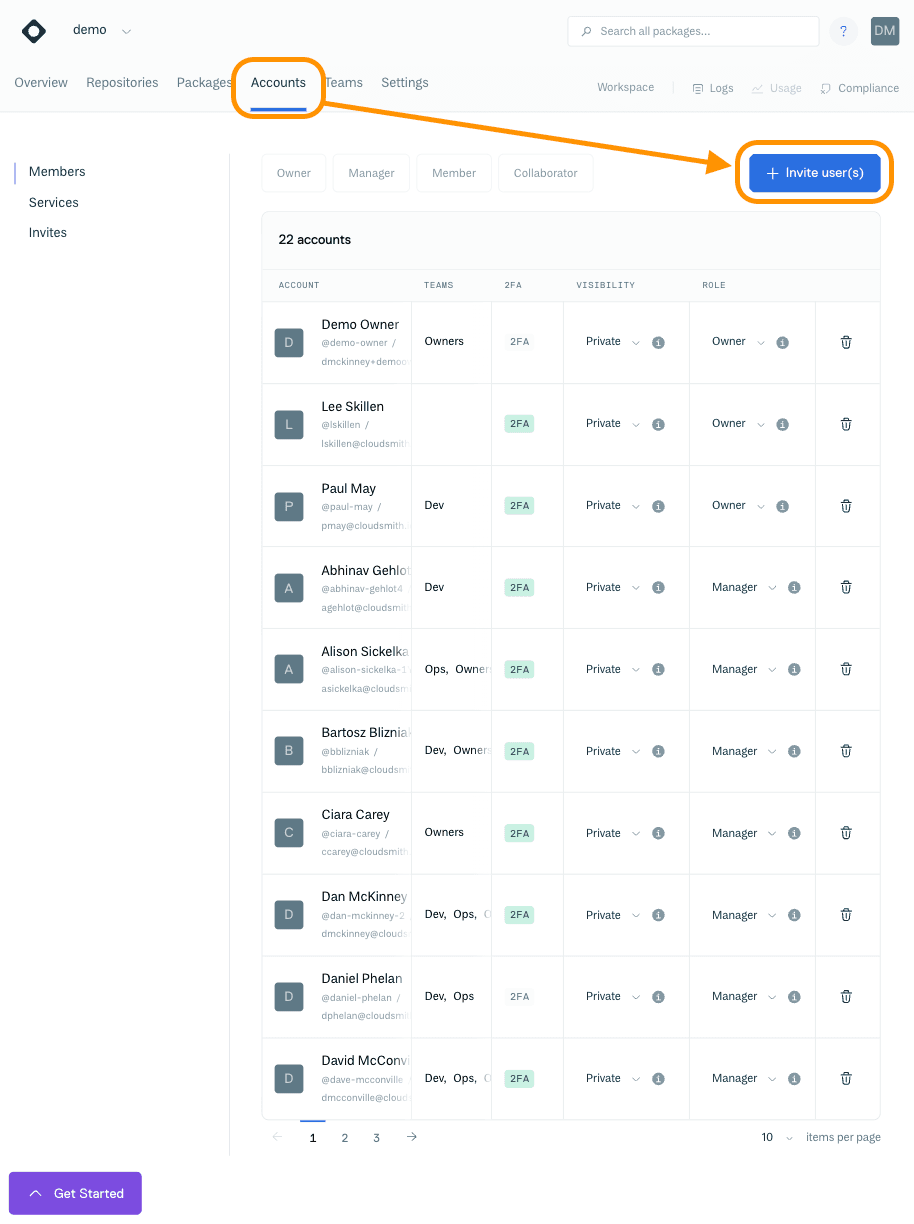Open Paul May's visibility dropdown
This screenshot has width=914, height=1224.
click(x=612, y=506)
